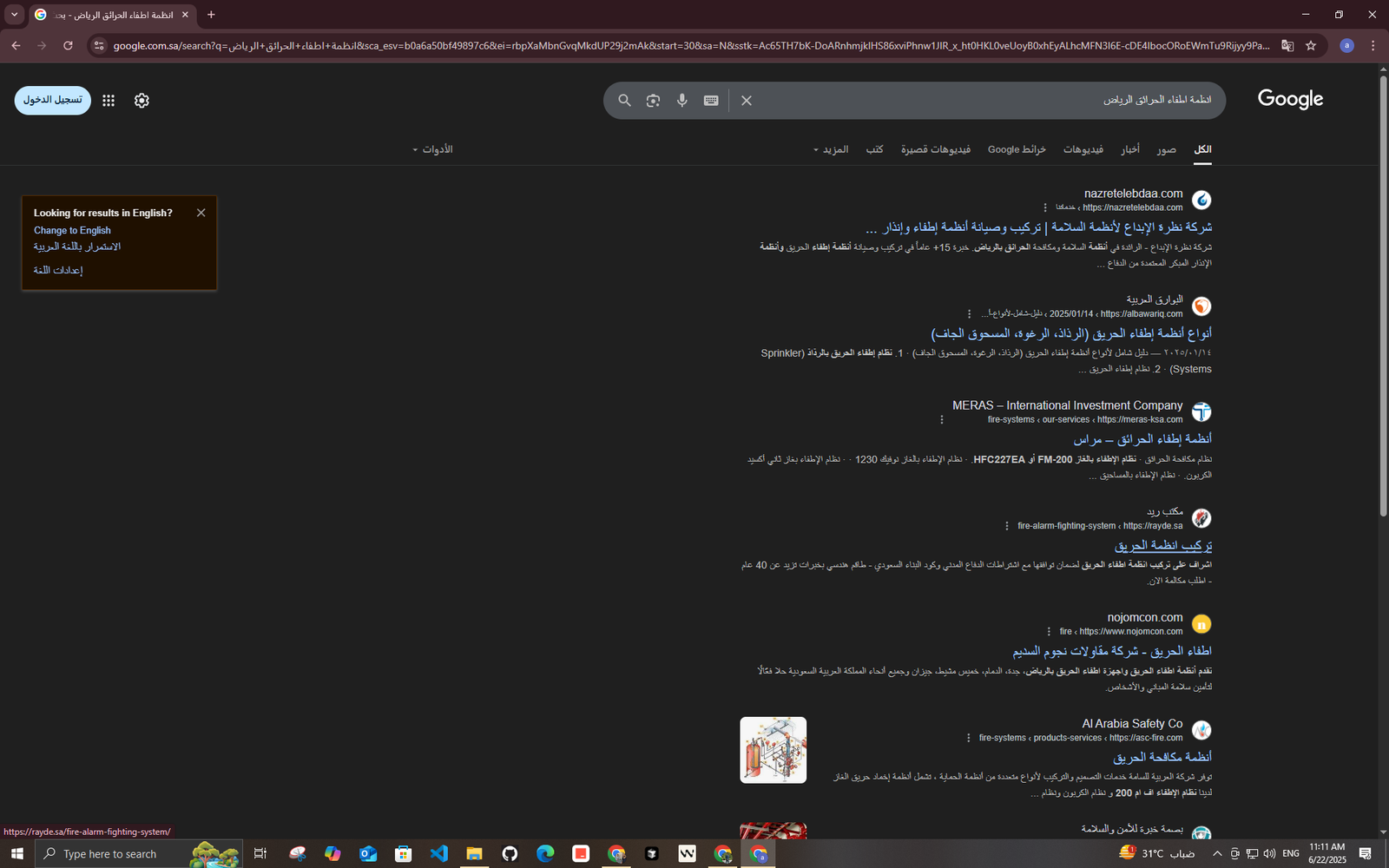The width and height of the screenshot is (1389, 868).
Task: Click the translate page icon in address bar
Action: 1287,45
